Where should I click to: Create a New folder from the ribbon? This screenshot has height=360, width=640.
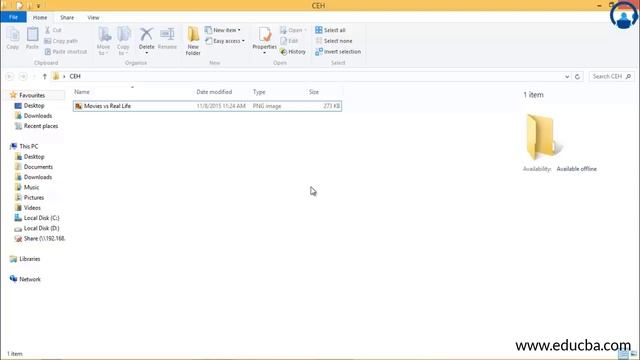click(x=193, y=41)
